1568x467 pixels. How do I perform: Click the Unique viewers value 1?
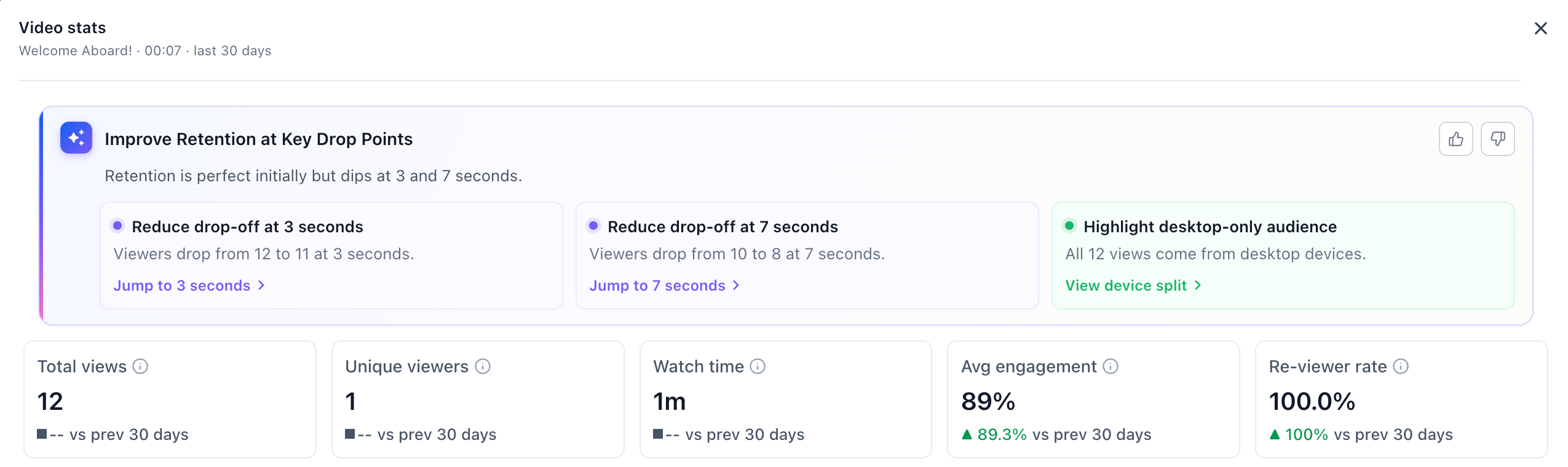pyautogui.click(x=350, y=402)
